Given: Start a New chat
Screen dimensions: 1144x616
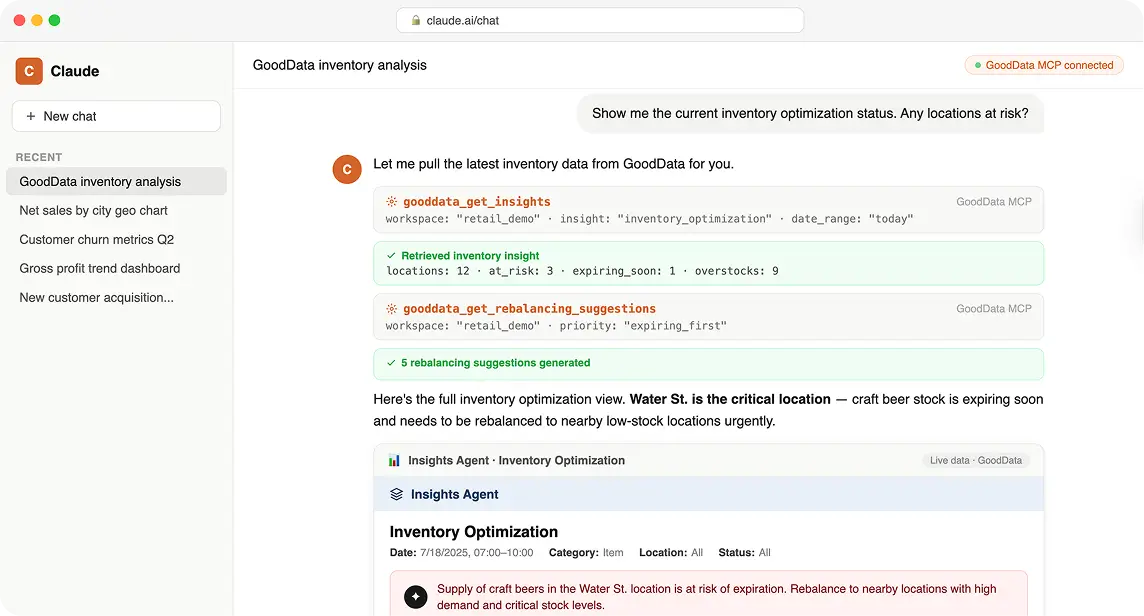Looking at the screenshot, I should tap(116, 116).
